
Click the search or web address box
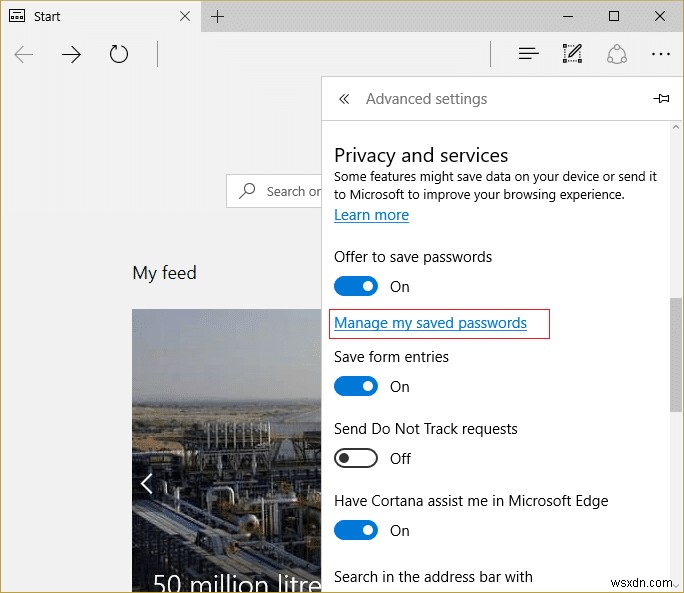[275, 191]
